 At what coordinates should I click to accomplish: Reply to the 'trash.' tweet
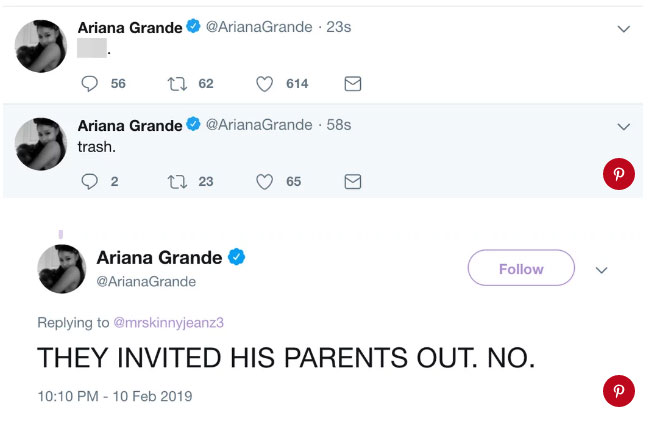[89, 181]
